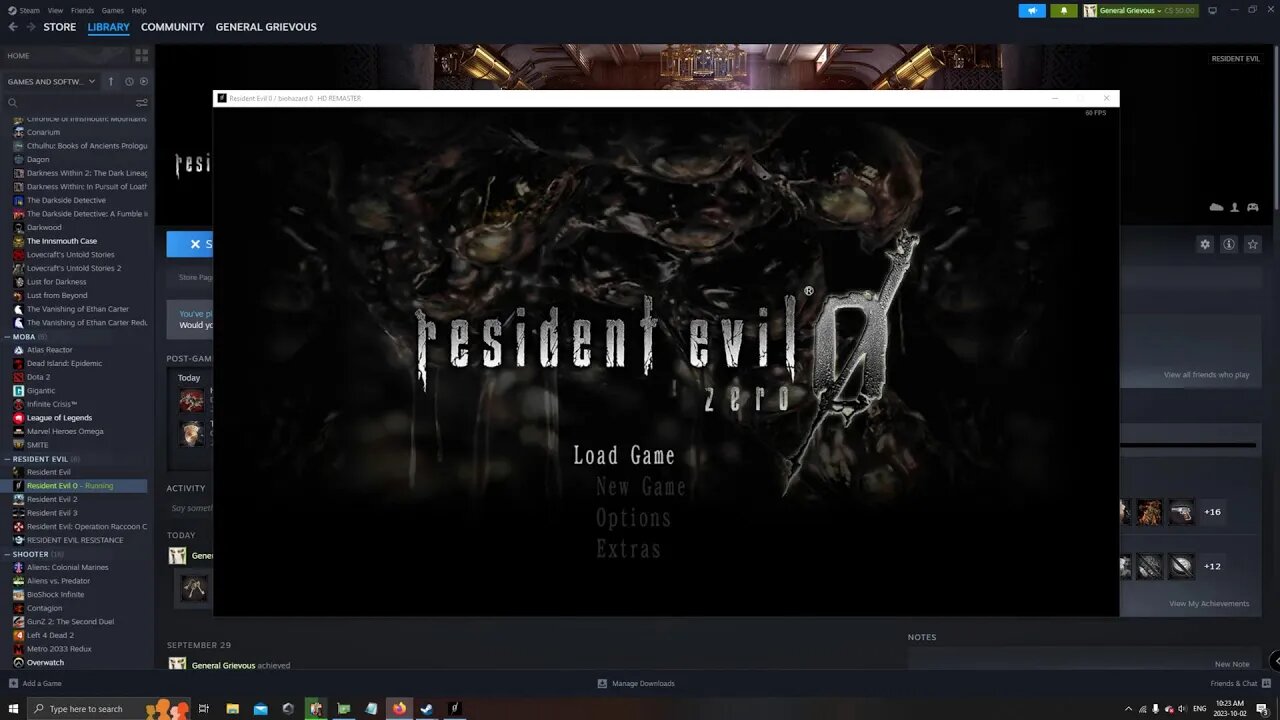Viewport: 1280px width, 720px height.
Task: Open the Games menu
Action: tap(113, 10)
